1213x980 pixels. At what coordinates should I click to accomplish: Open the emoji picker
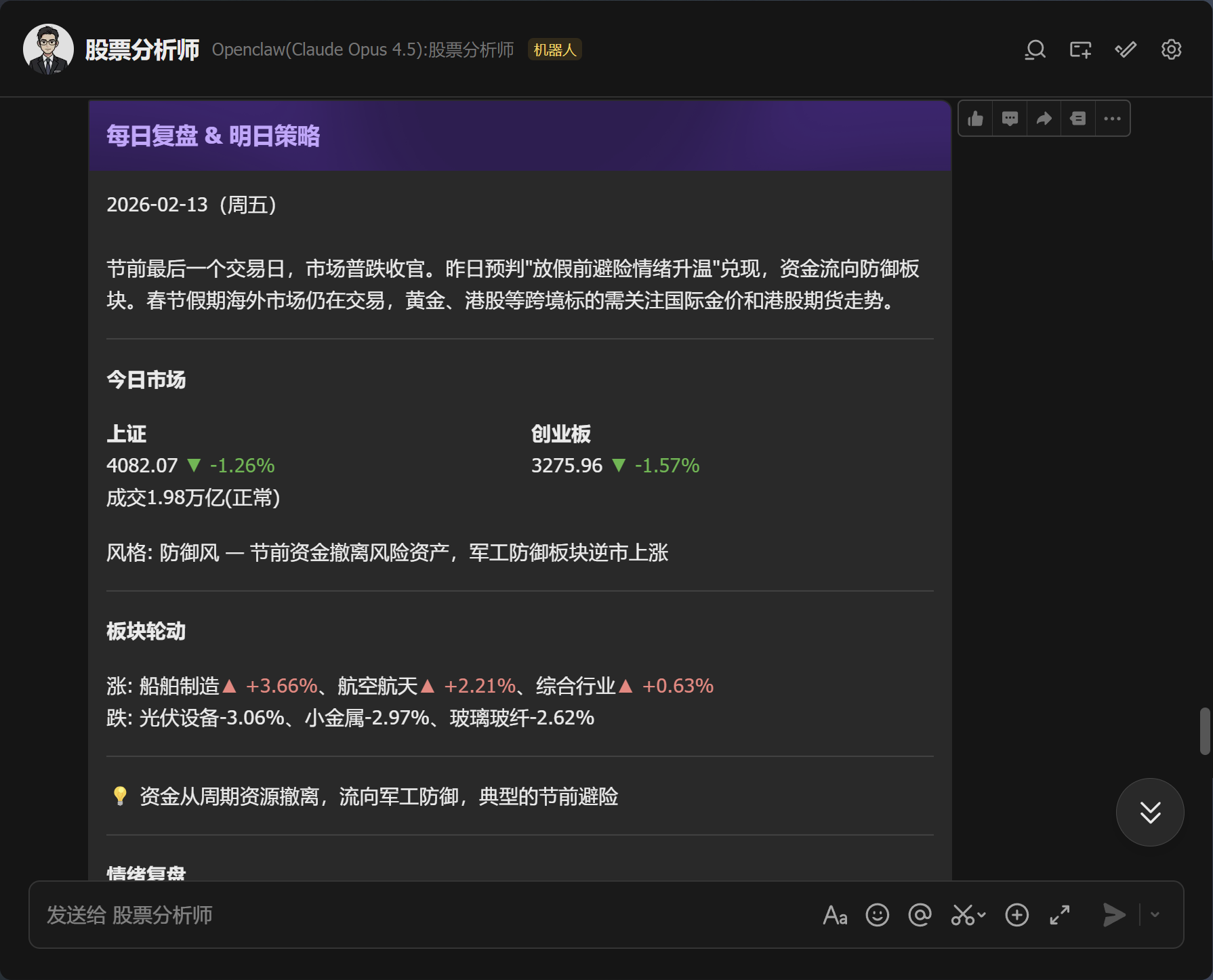pos(877,915)
